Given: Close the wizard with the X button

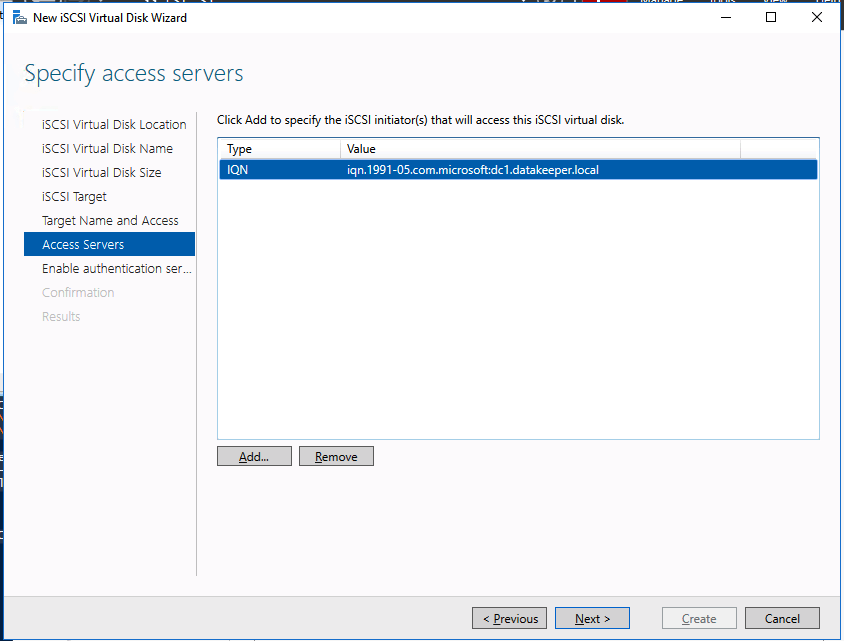Looking at the screenshot, I should (816, 18).
